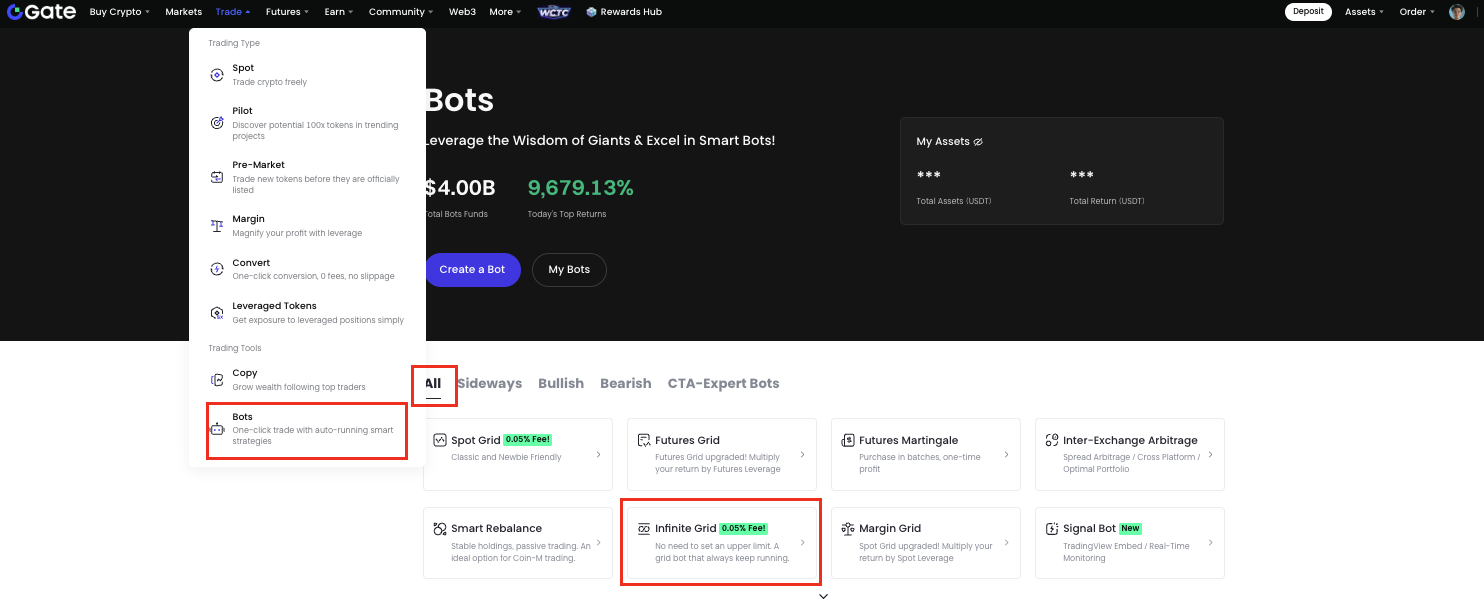Open the user profile avatar
The height and width of the screenshot is (603, 1484).
click(x=1457, y=12)
